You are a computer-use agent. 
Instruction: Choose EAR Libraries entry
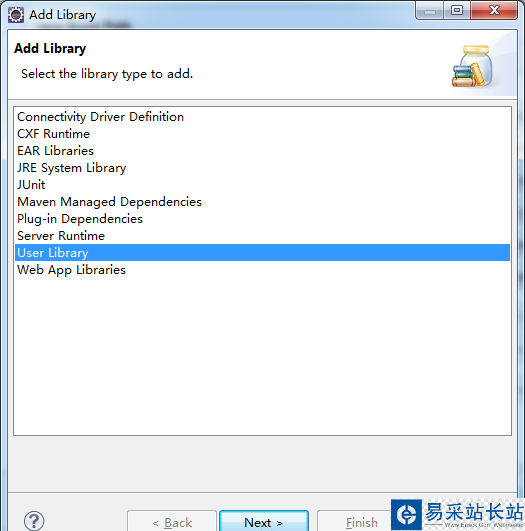point(262,151)
